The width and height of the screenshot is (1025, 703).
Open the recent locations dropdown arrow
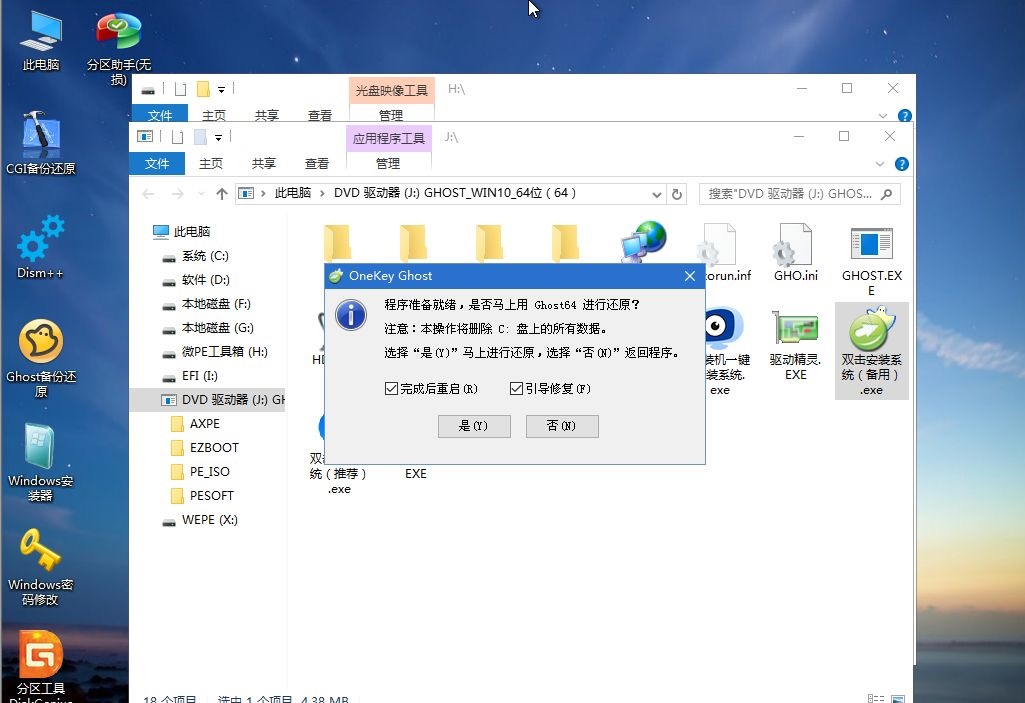pos(201,194)
